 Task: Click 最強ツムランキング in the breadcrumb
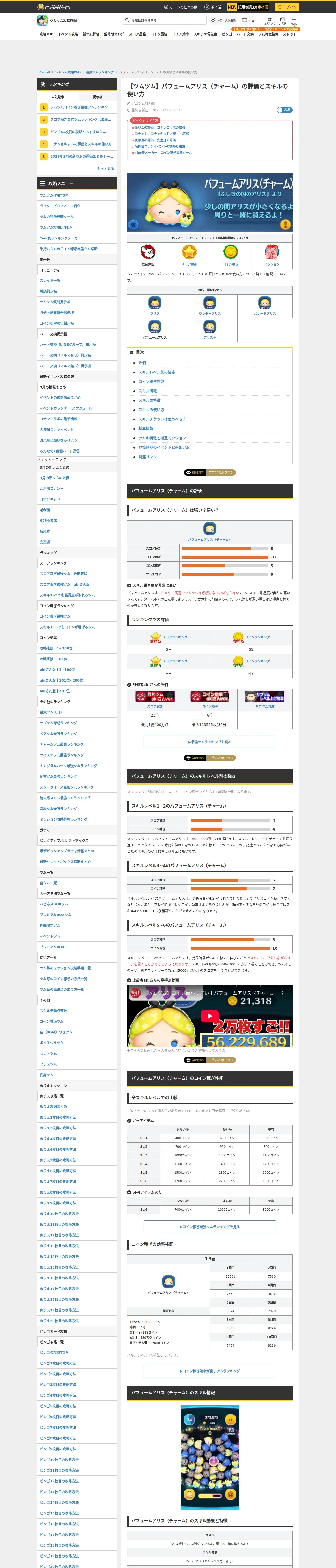tap(99, 72)
